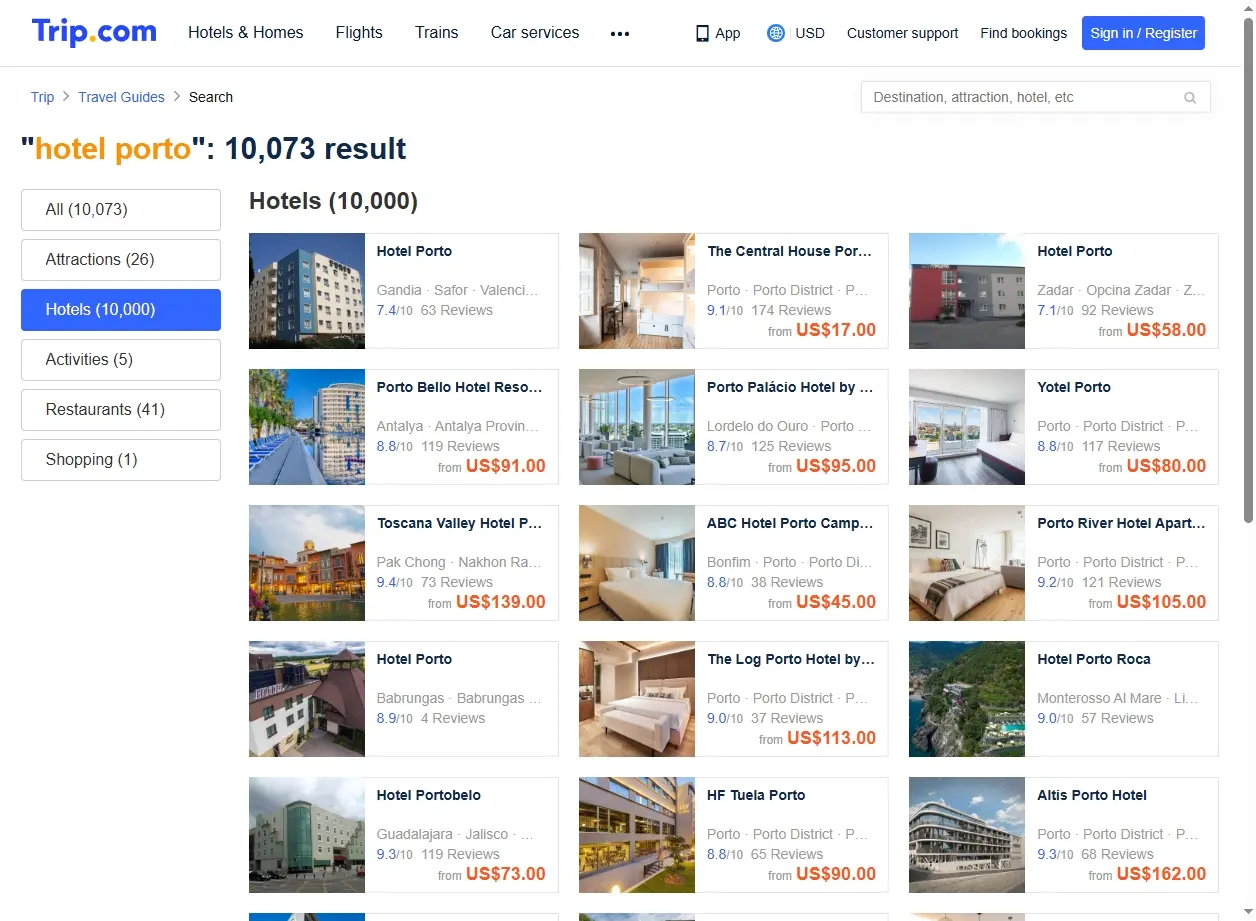Click US$162.00 price
This screenshot has width=1256, height=921.
click(1161, 874)
